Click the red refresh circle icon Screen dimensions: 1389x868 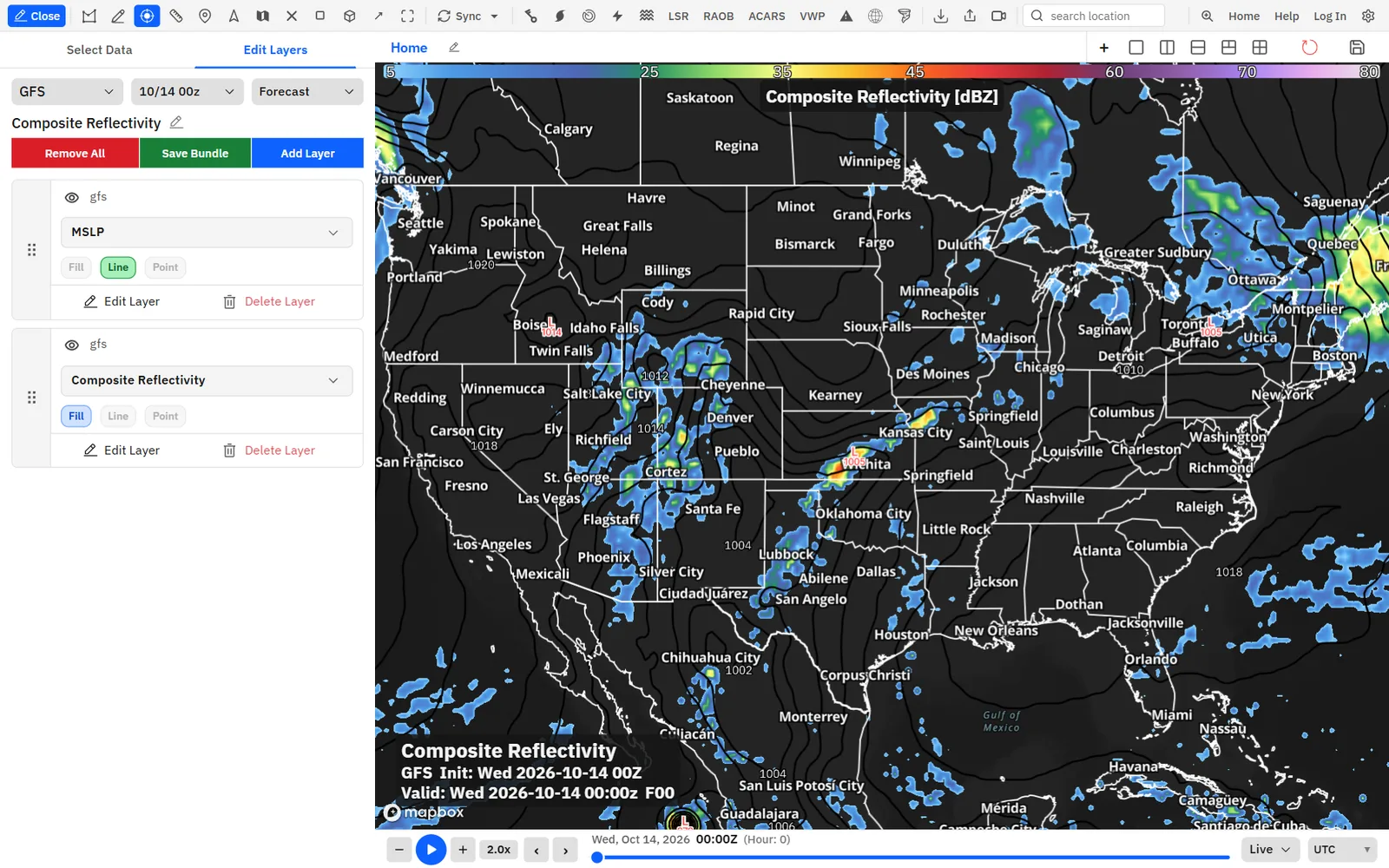tap(1309, 48)
